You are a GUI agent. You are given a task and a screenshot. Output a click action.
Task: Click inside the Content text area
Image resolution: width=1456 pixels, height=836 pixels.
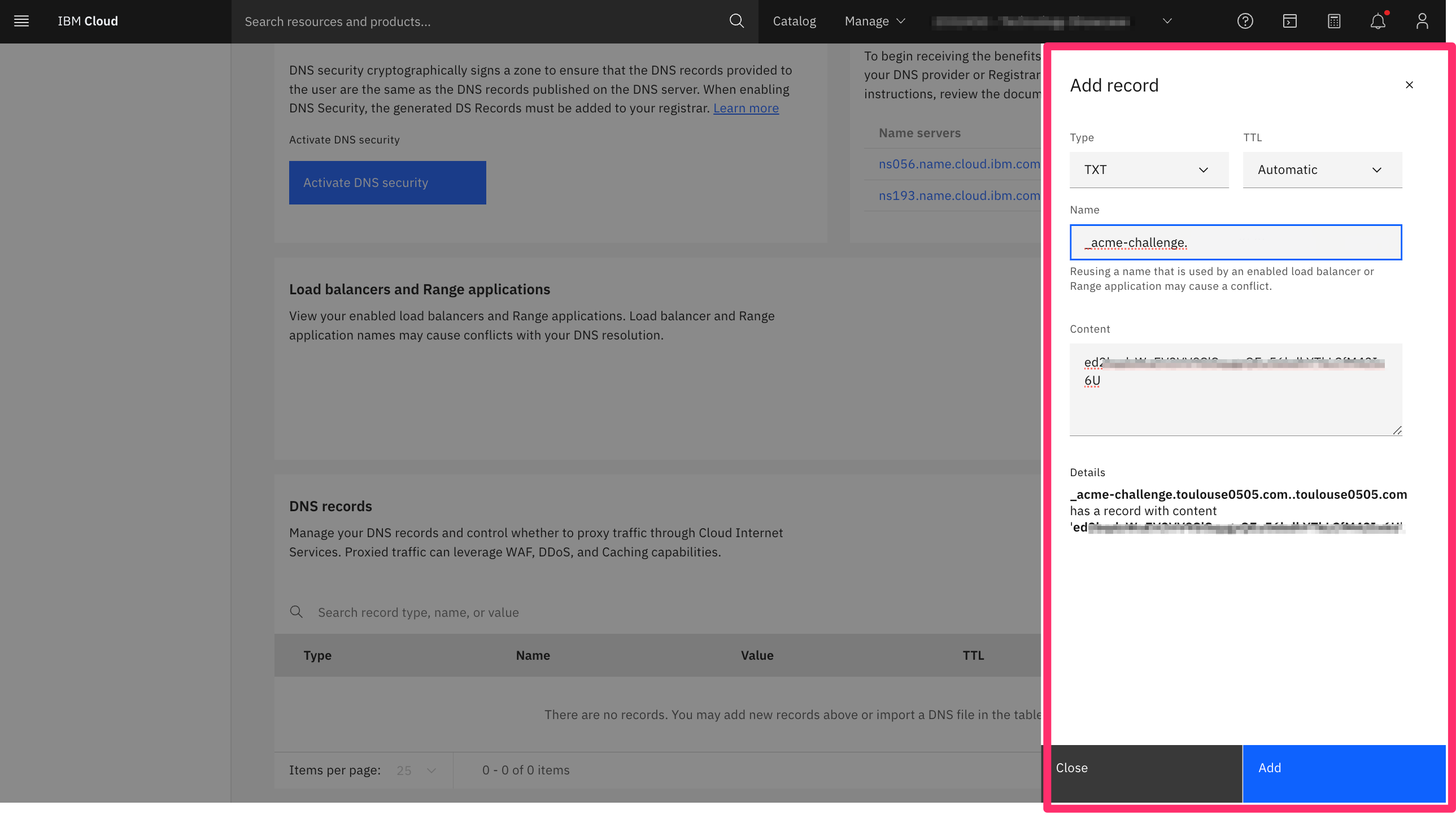(x=1235, y=402)
